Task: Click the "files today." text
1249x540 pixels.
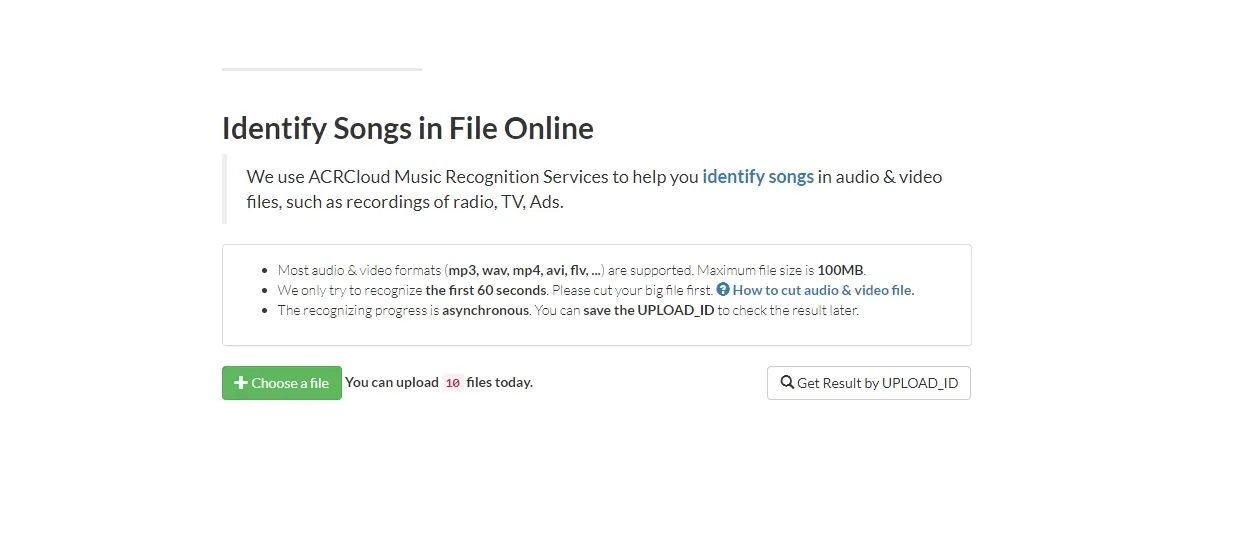Action: click(500, 382)
